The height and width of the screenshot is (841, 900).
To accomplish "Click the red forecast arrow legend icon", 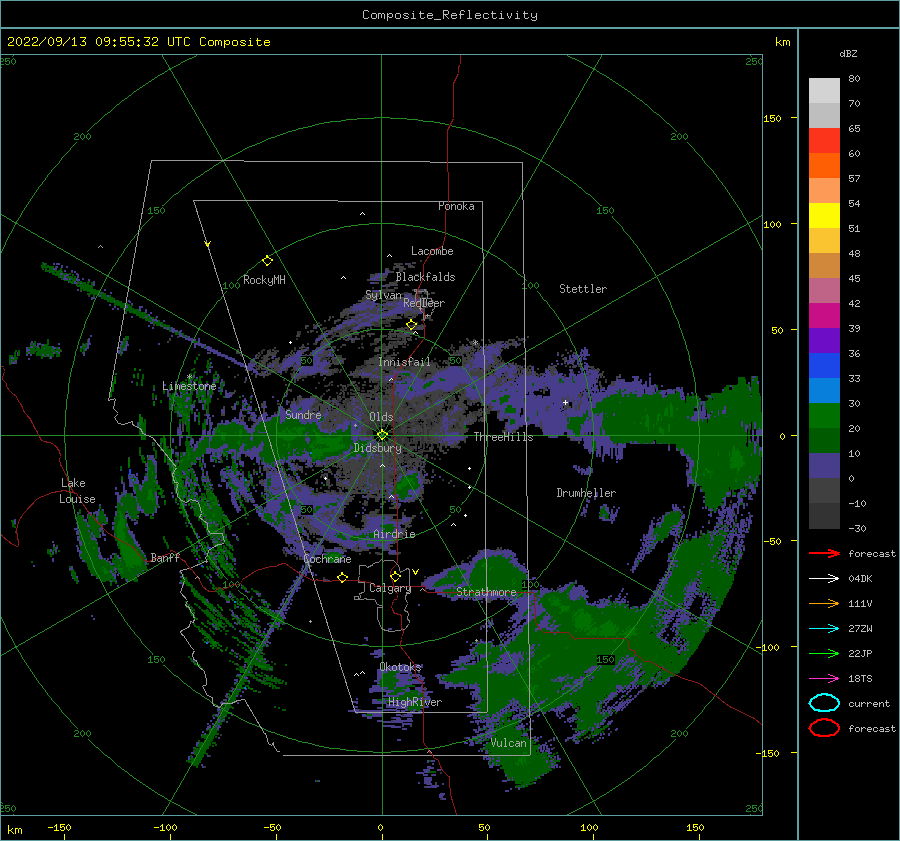I will (x=824, y=553).
